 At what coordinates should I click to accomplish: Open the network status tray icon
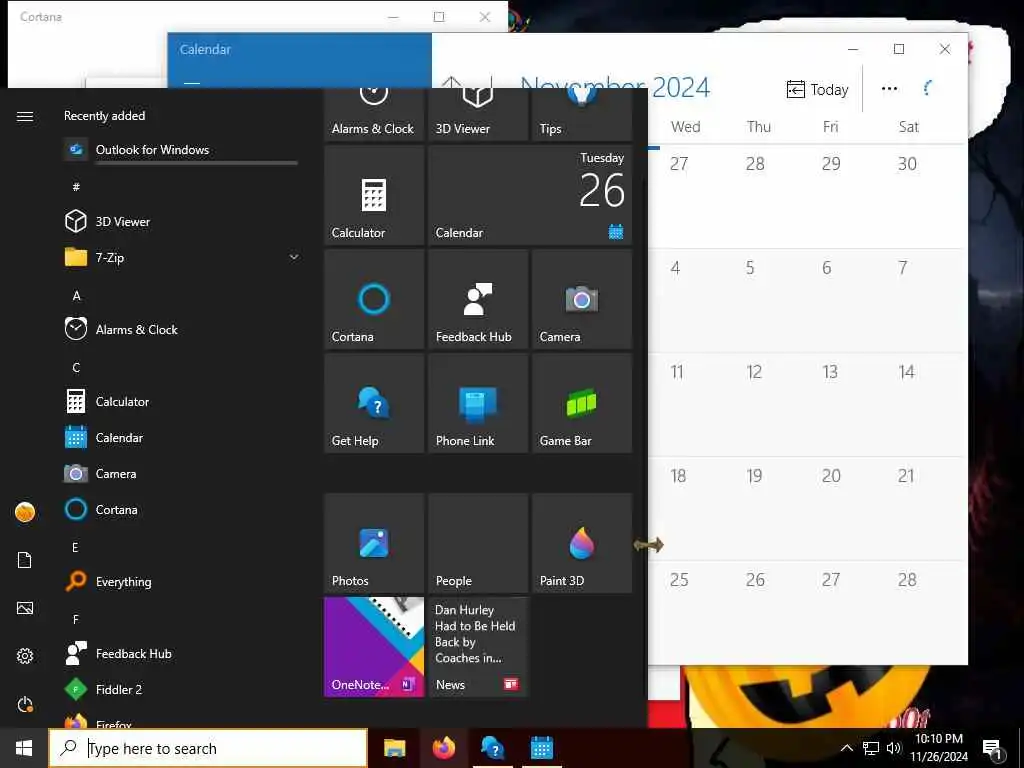(871, 748)
